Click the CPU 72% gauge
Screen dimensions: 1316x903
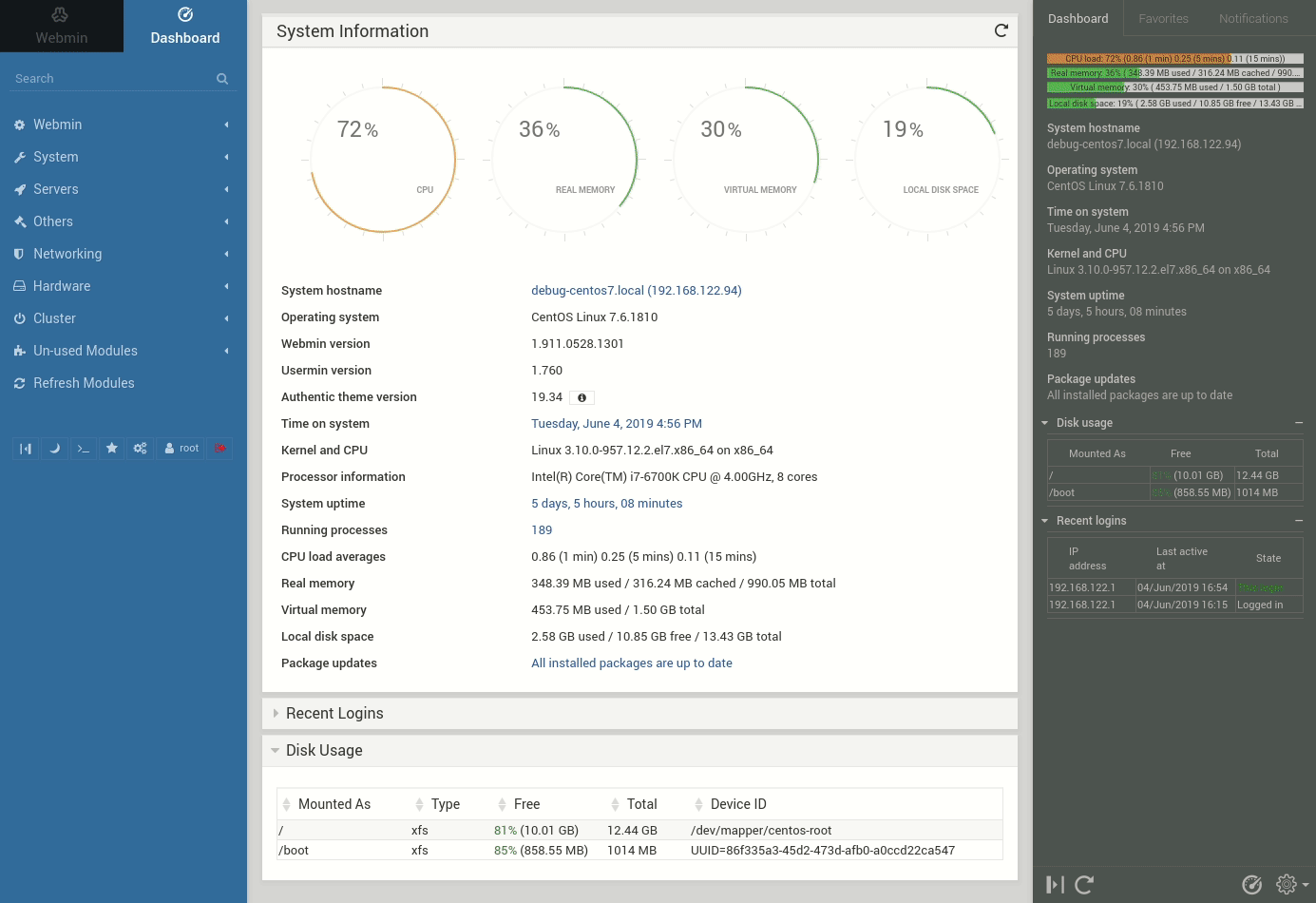[383, 159]
